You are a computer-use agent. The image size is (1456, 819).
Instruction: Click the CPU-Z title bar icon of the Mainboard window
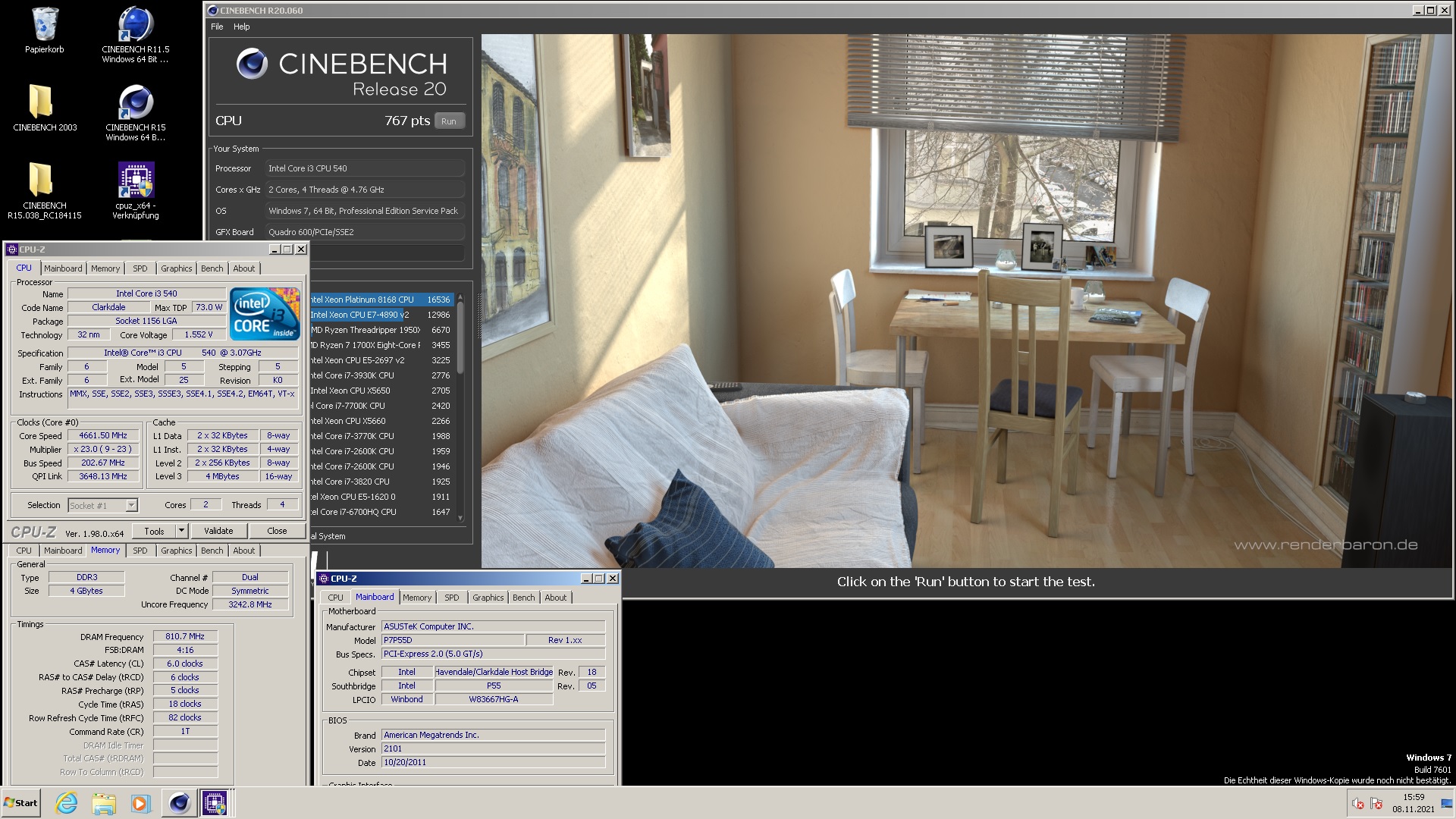coord(324,579)
